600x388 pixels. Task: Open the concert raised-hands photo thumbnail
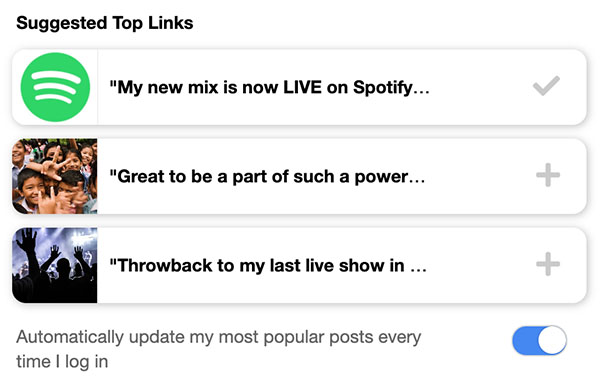55,265
